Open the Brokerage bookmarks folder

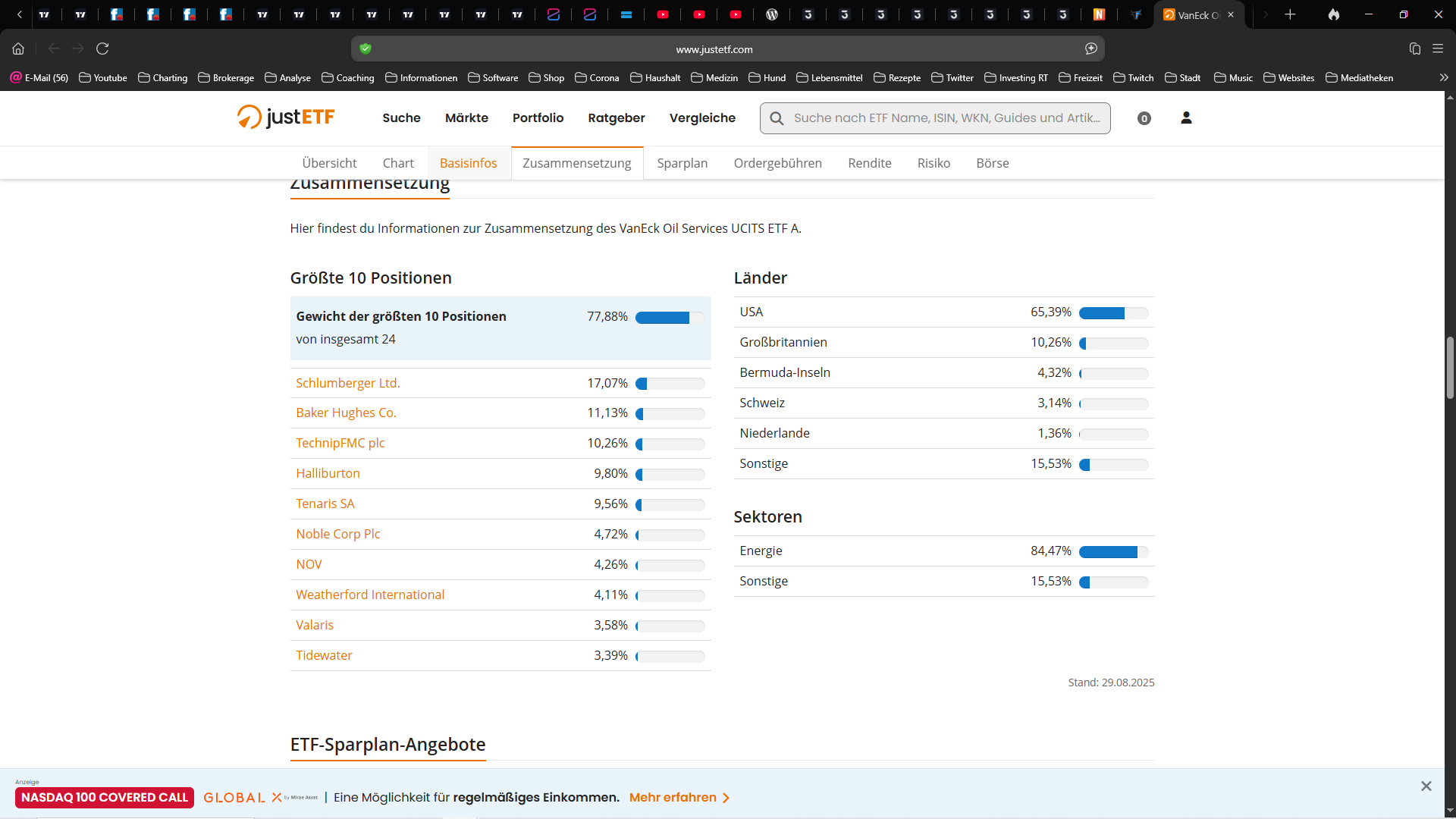click(226, 77)
